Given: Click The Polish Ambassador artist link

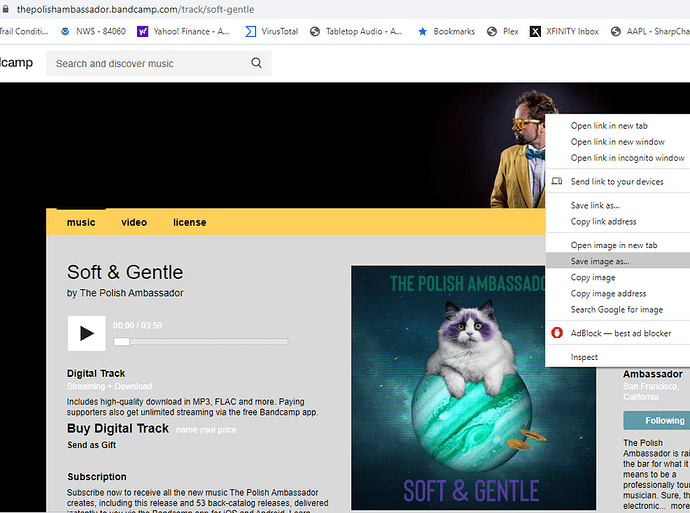Looking at the screenshot, I should tap(131, 293).
